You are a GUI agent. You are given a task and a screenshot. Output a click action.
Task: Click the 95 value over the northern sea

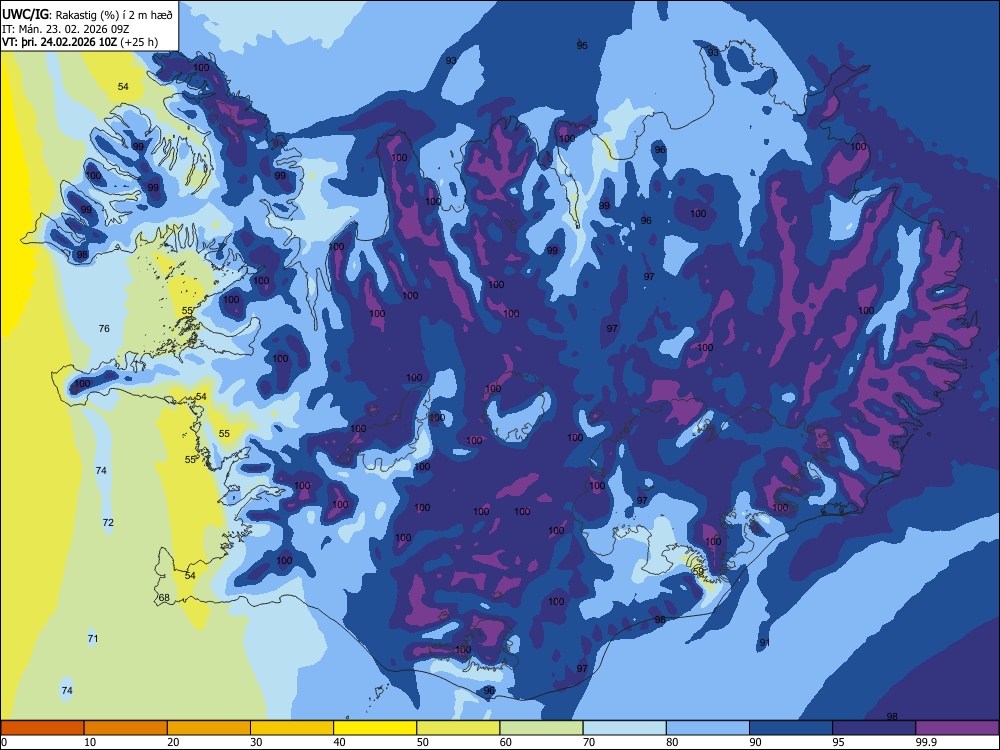(582, 45)
